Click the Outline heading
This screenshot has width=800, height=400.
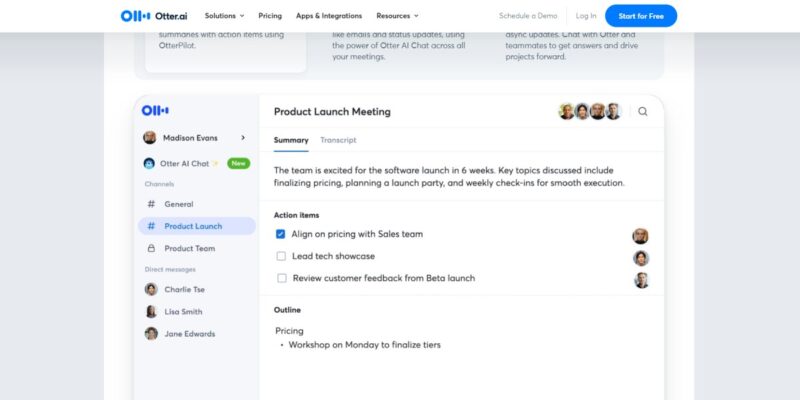pos(287,310)
